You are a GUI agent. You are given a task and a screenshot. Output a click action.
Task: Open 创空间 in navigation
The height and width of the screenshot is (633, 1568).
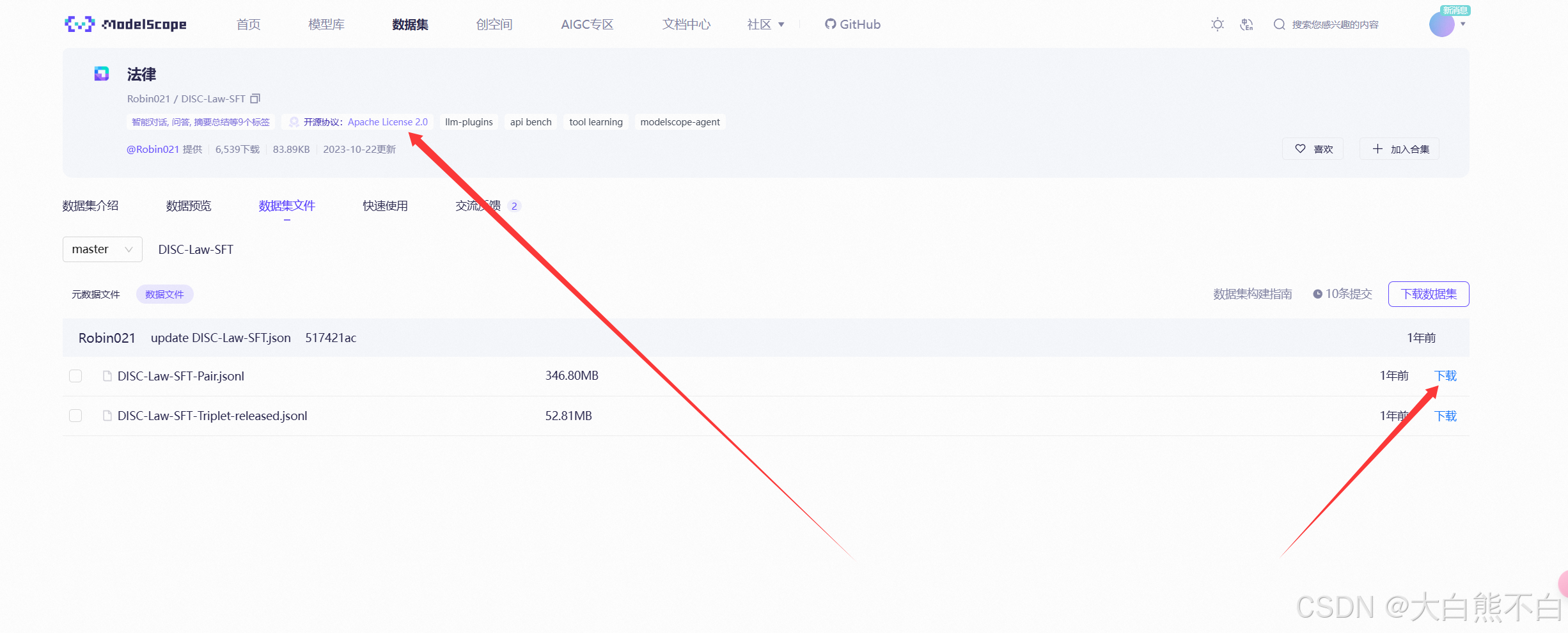(x=494, y=24)
